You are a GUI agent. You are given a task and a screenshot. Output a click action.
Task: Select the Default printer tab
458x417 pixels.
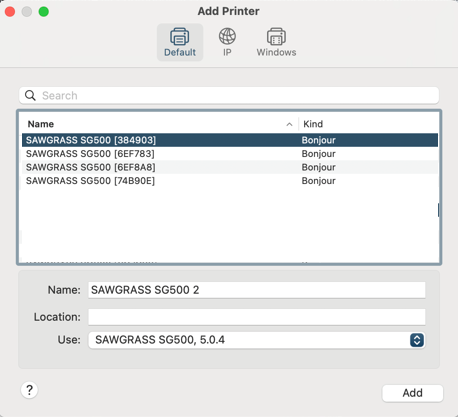(x=180, y=42)
